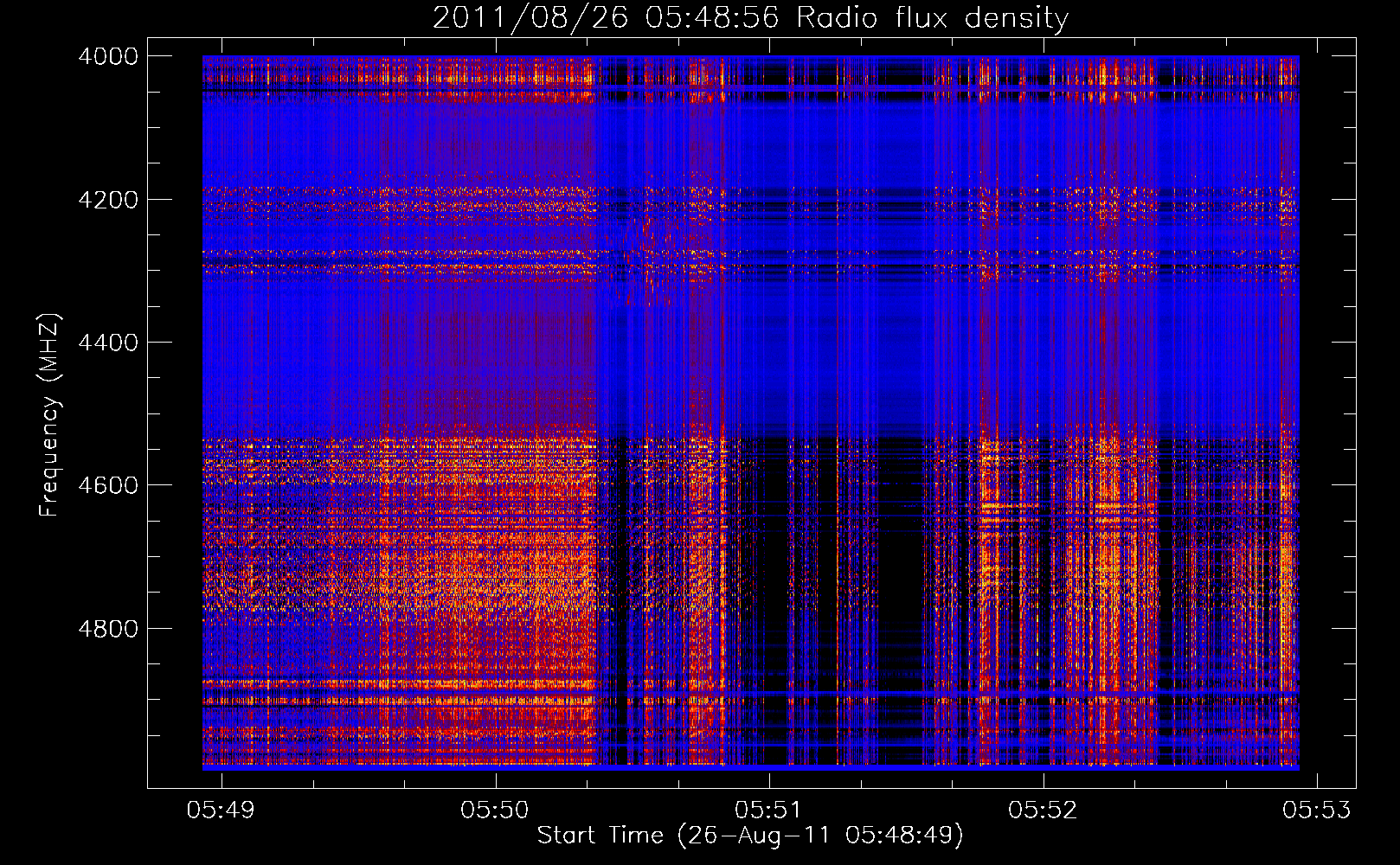
Task: Click the 4800 frequency axis label
Action: point(108,629)
